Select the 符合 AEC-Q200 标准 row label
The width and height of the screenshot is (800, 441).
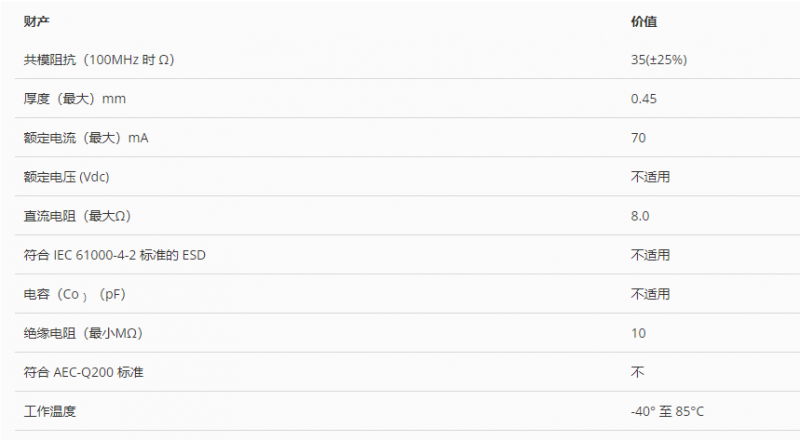click(x=84, y=372)
